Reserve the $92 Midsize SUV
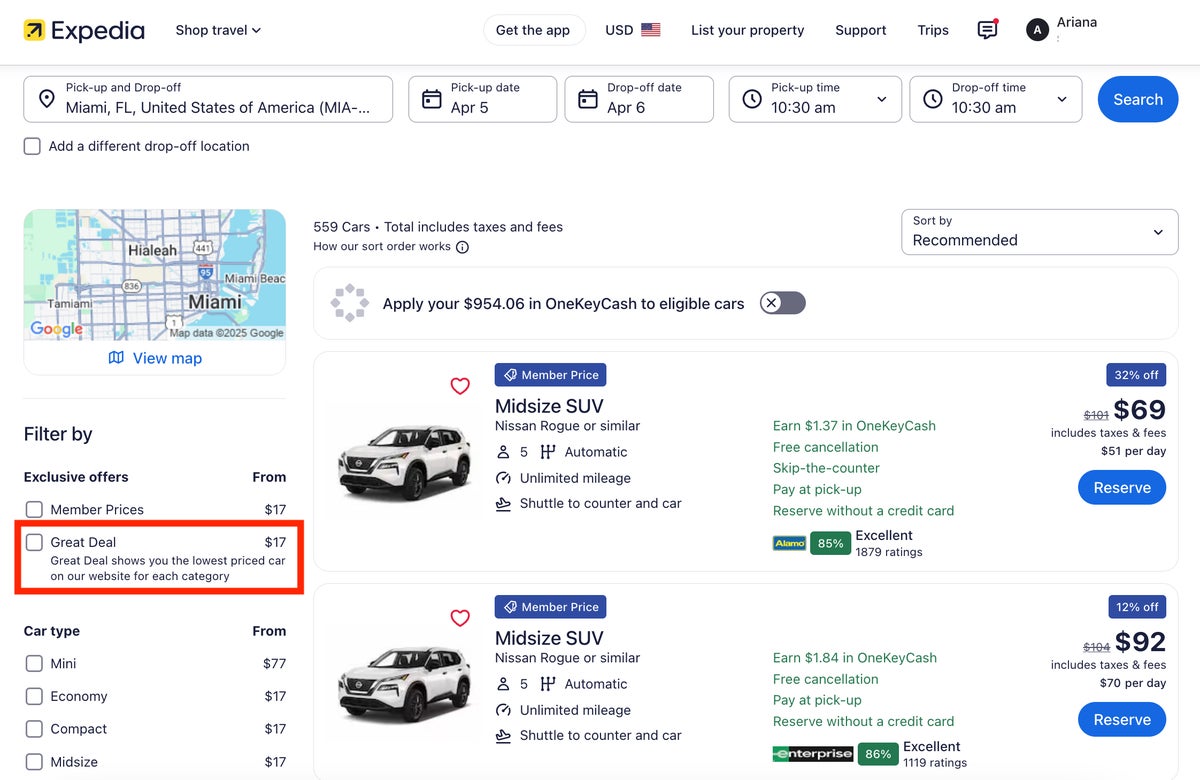Image resolution: width=1200 pixels, height=780 pixels. [x=1122, y=720]
